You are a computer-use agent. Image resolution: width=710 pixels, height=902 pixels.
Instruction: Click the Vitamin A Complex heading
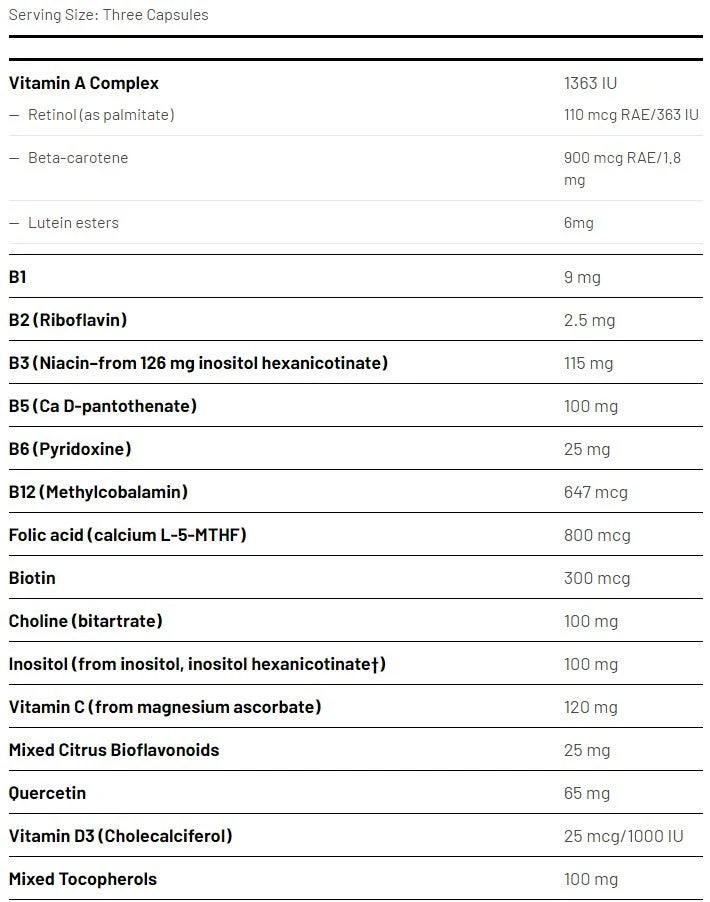pyautogui.click(x=83, y=83)
